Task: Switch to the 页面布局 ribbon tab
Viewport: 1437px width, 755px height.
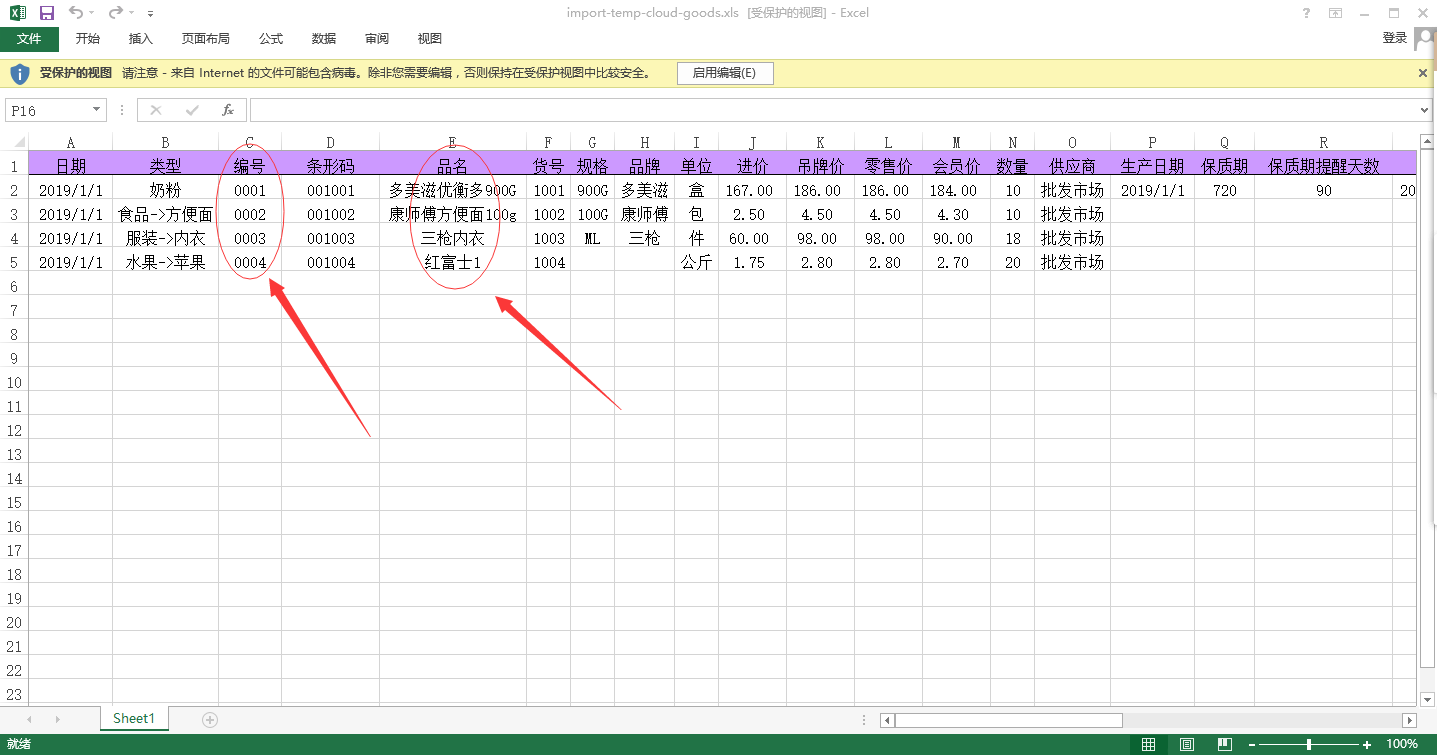Action: point(205,39)
